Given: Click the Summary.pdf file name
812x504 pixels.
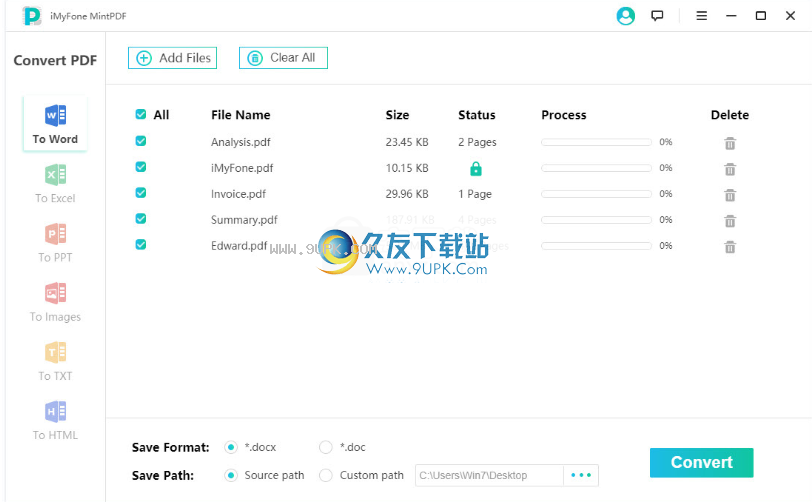Looking at the screenshot, I should point(244,220).
